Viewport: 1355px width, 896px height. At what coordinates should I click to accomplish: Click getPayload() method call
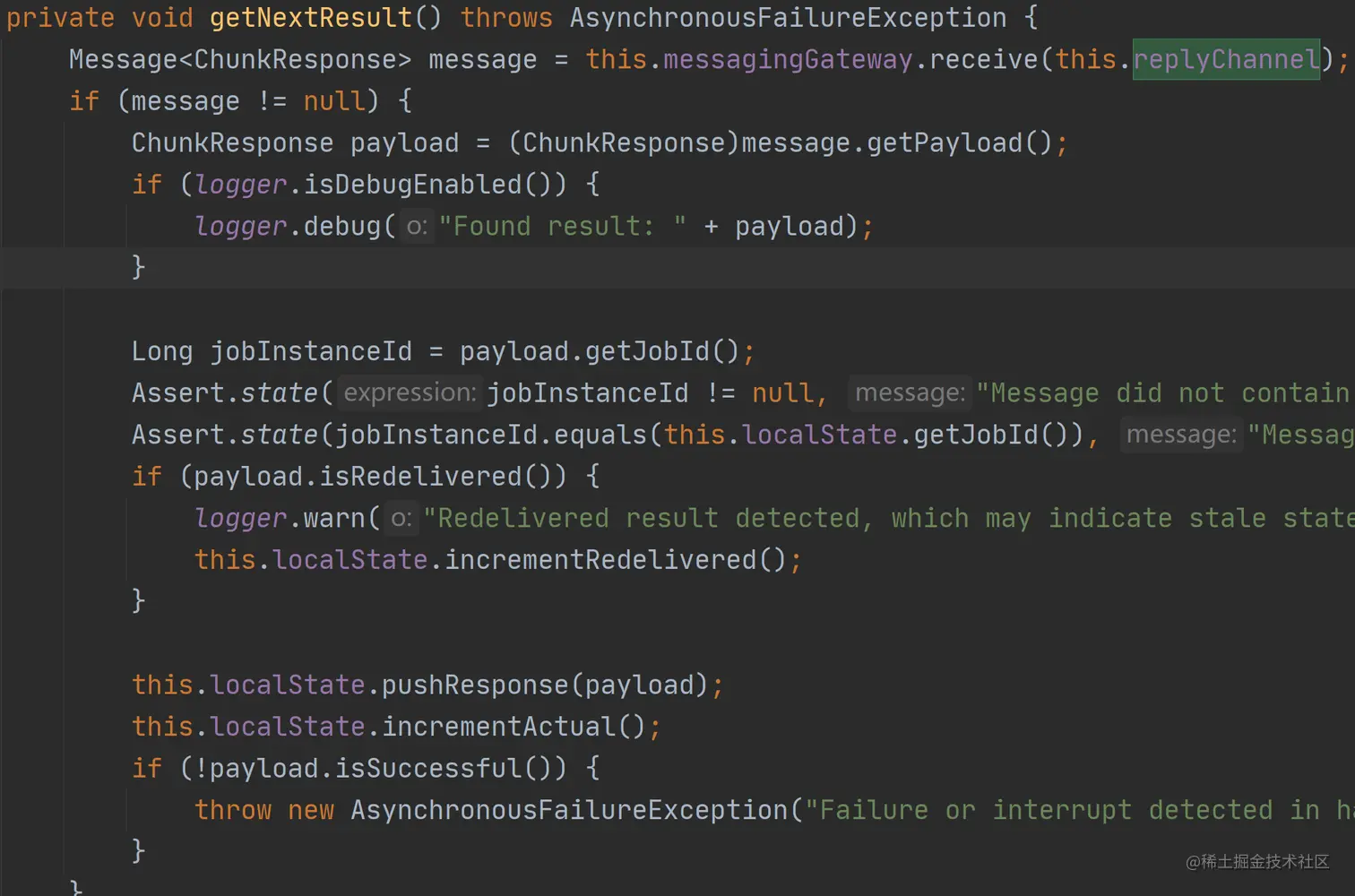tap(959, 142)
